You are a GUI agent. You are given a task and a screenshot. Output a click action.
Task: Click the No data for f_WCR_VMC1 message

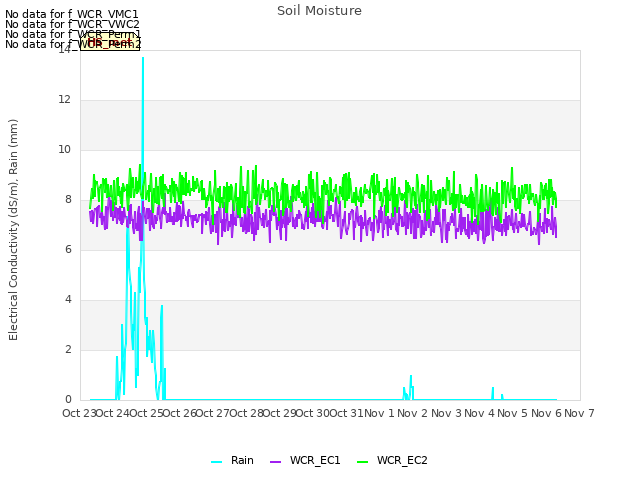coord(72,14)
